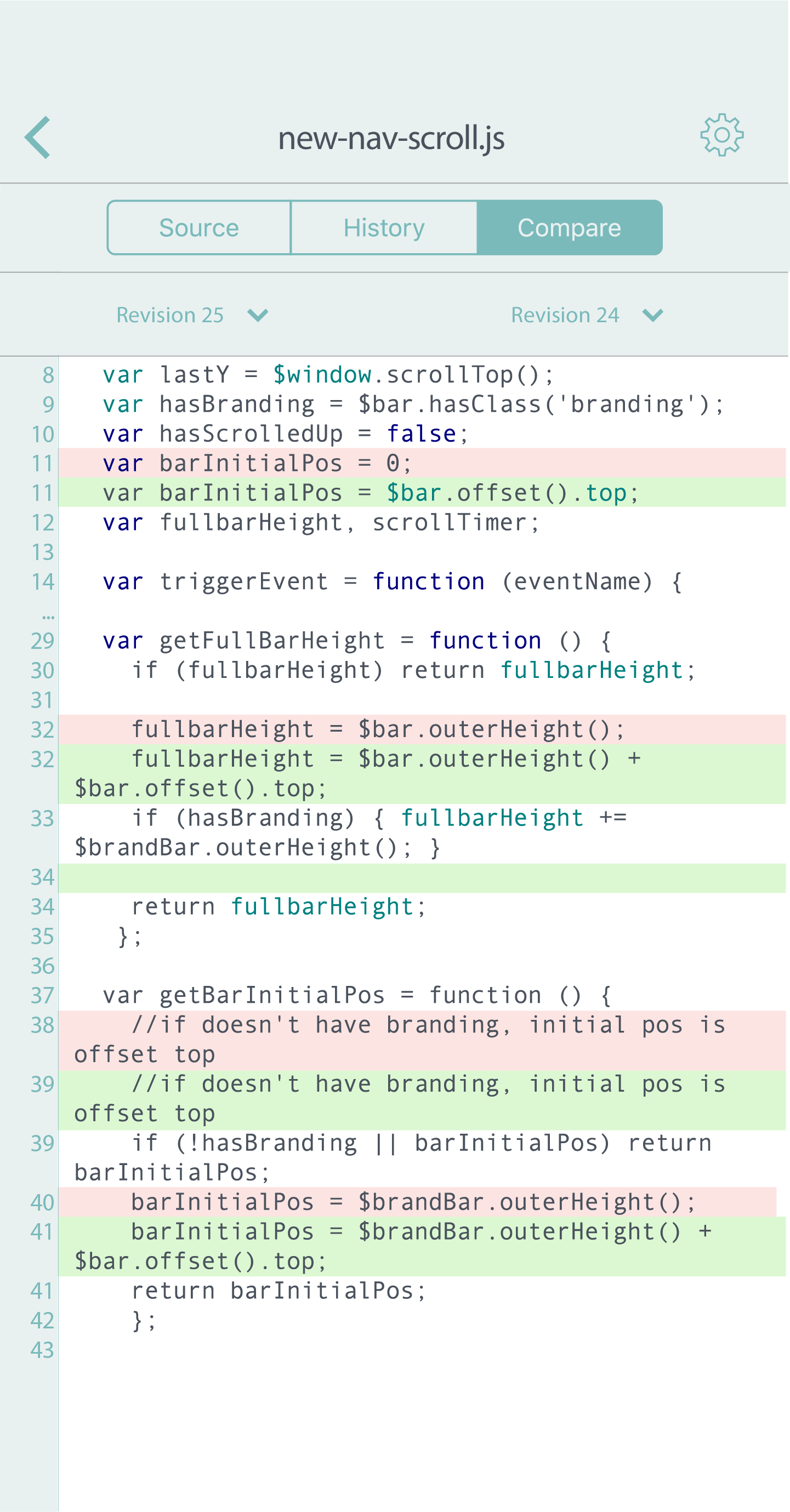The height and width of the screenshot is (1512, 790).
Task: Select the Compare tab
Action: pos(570,228)
